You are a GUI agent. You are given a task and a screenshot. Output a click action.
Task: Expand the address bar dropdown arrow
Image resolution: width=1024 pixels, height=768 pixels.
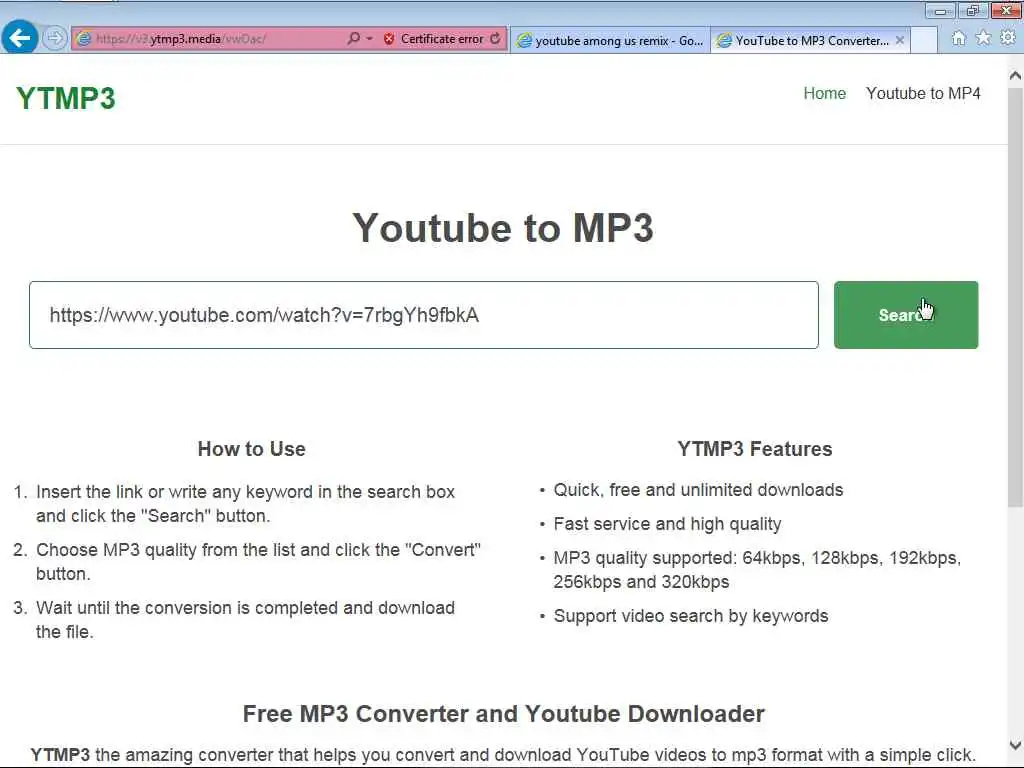370,39
